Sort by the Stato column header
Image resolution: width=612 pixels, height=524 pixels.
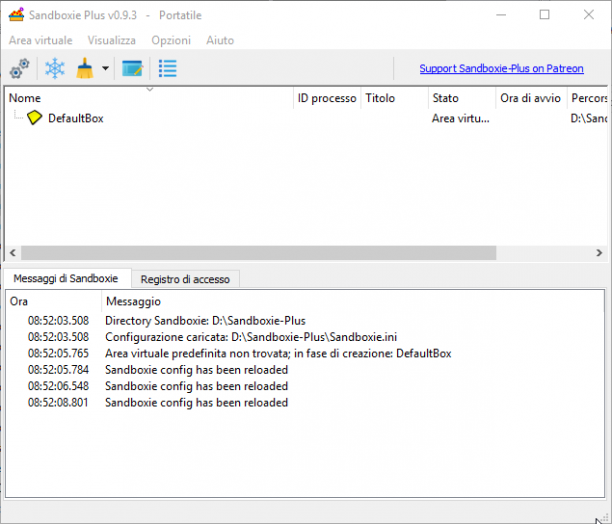pyautogui.click(x=462, y=98)
